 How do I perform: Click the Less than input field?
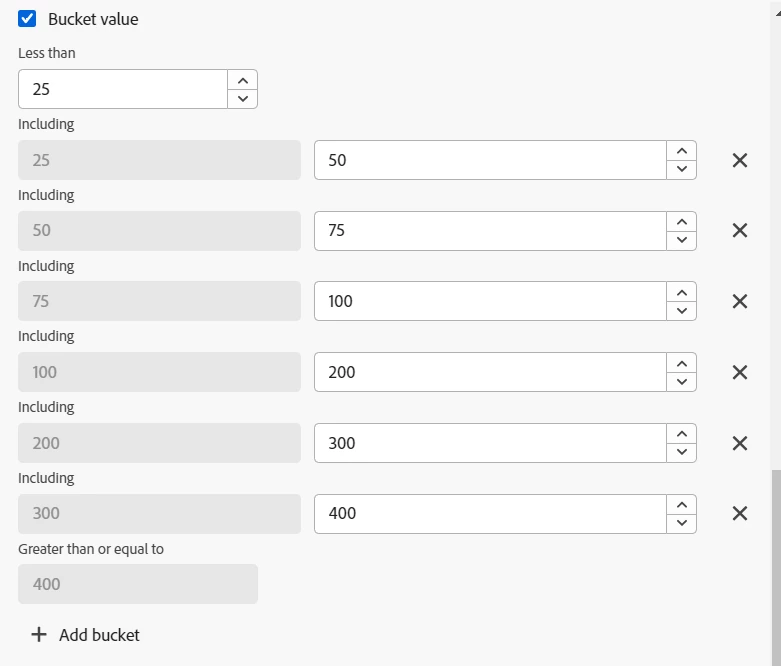(123, 89)
